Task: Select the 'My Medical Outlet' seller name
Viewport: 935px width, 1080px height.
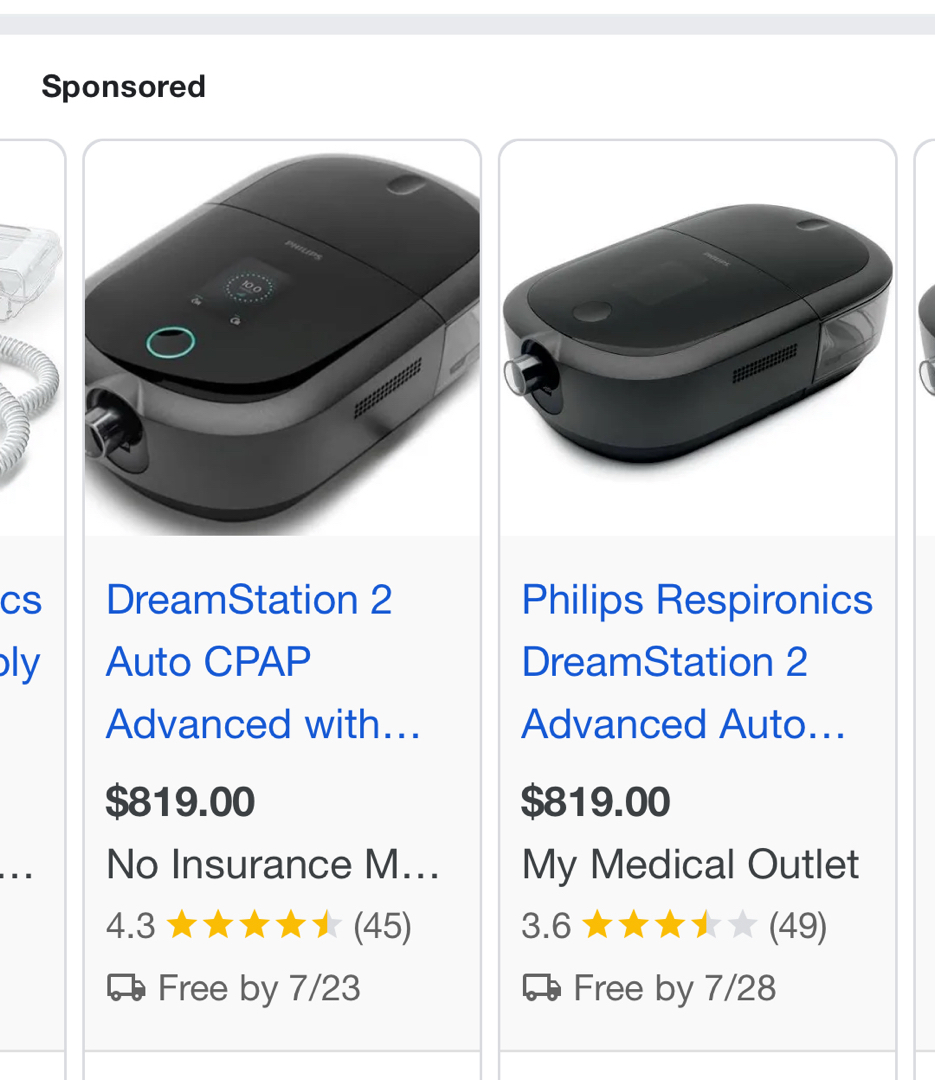Action: (690, 864)
